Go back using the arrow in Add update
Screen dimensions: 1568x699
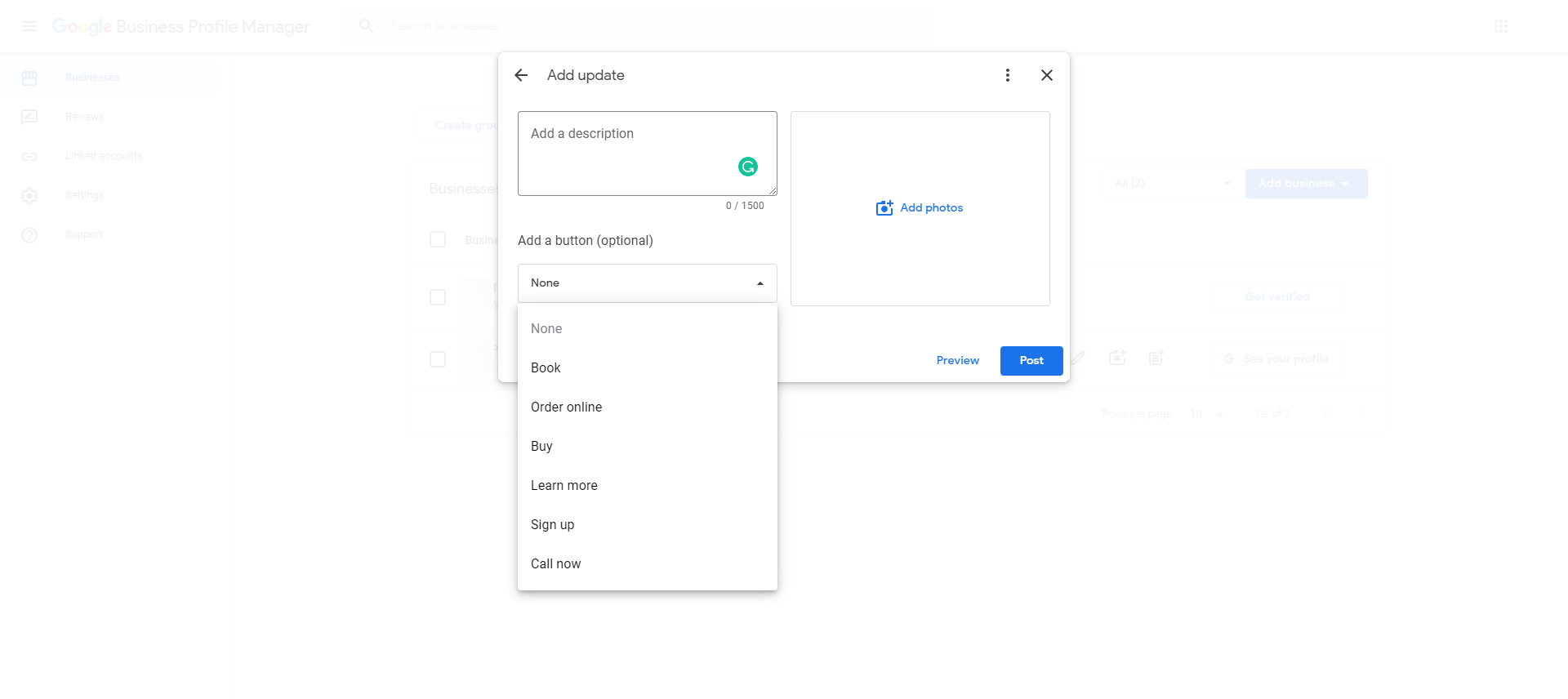click(521, 75)
